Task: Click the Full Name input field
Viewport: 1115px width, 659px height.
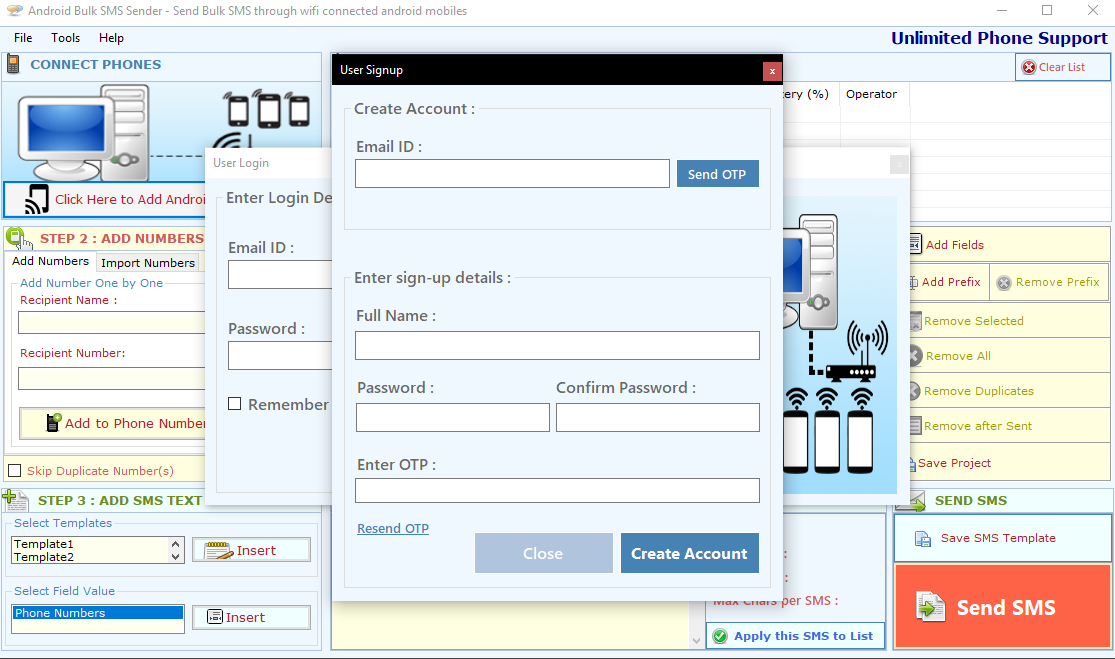Action: 557,346
